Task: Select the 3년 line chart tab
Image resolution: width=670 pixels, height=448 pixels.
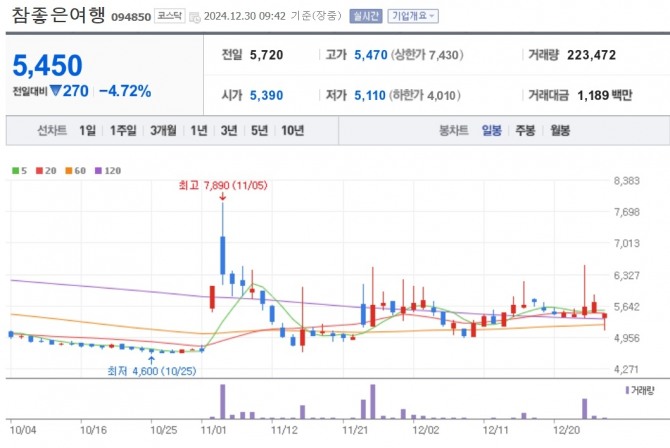Action: pos(229,130)
